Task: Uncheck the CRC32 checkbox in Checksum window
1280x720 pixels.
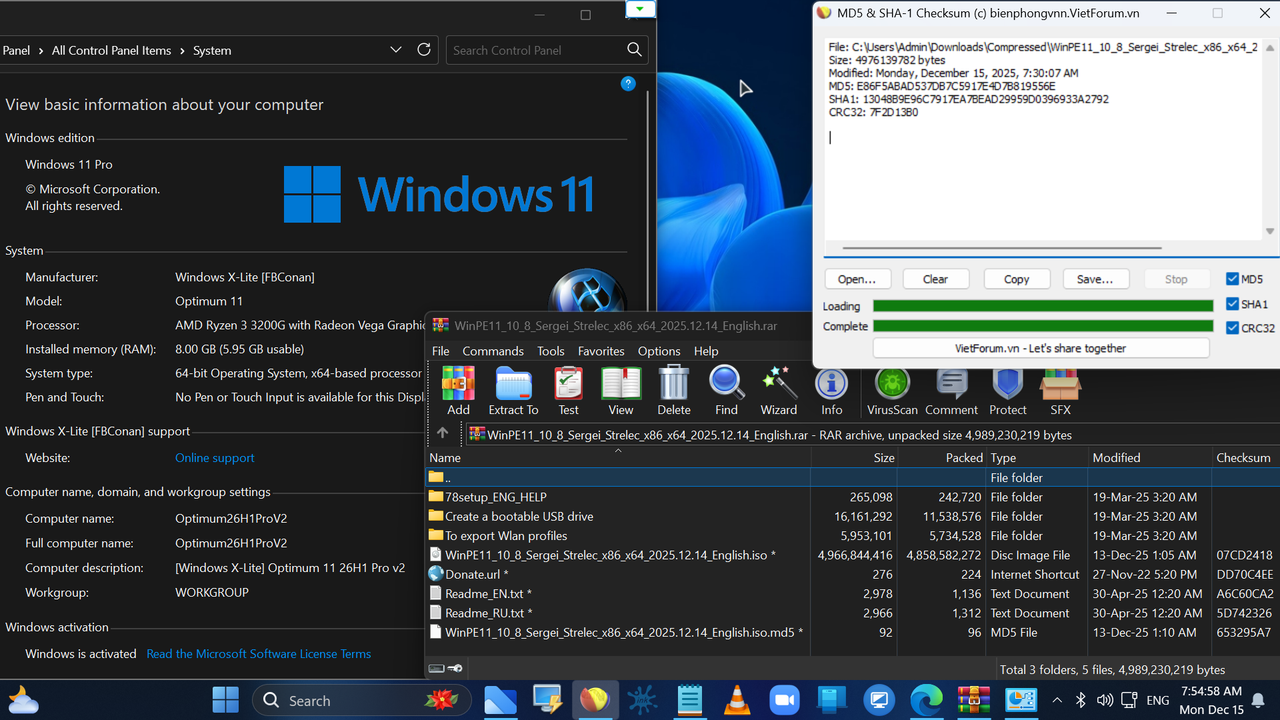Action: point(1233,328)
